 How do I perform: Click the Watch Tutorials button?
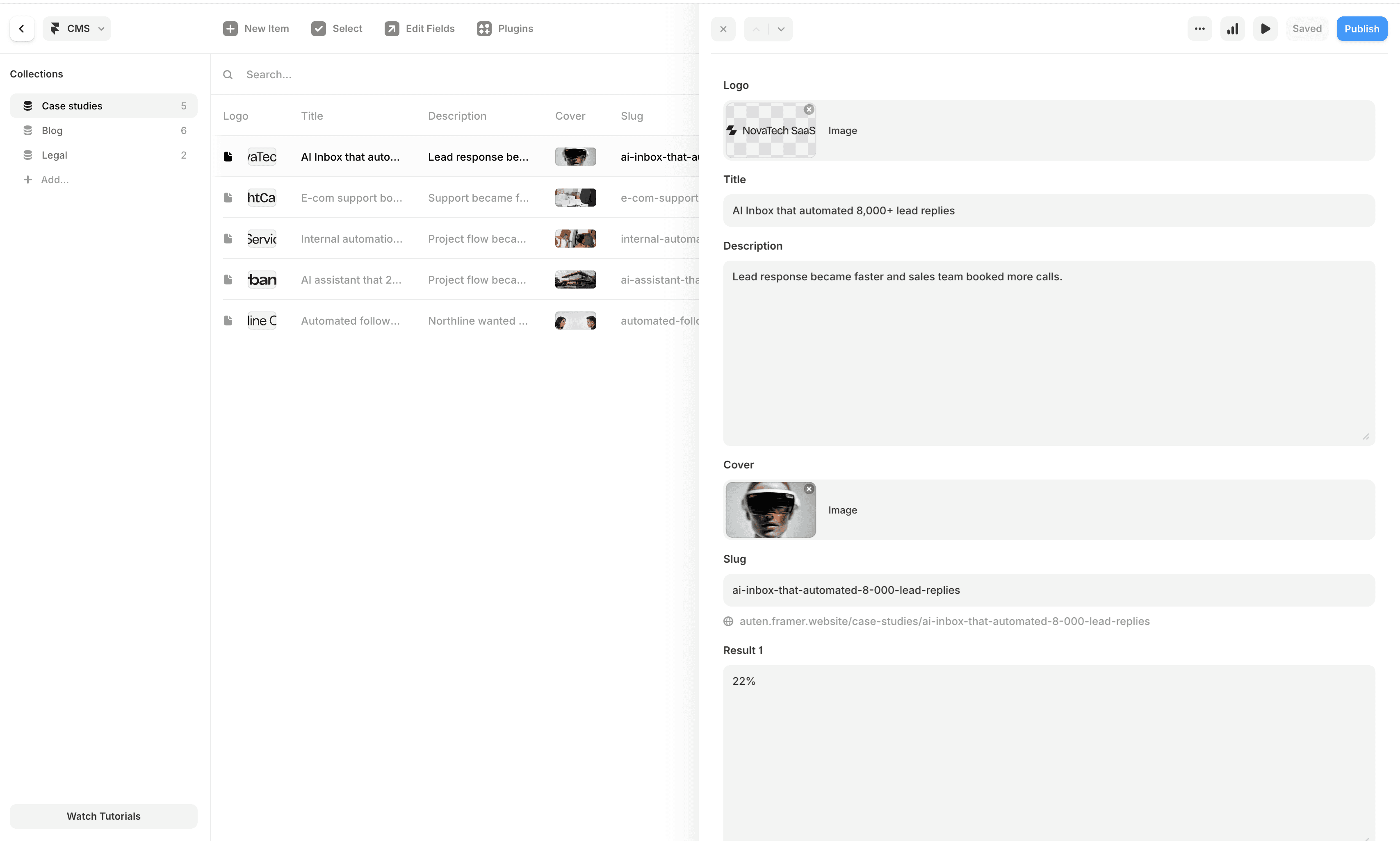[103, 816]
